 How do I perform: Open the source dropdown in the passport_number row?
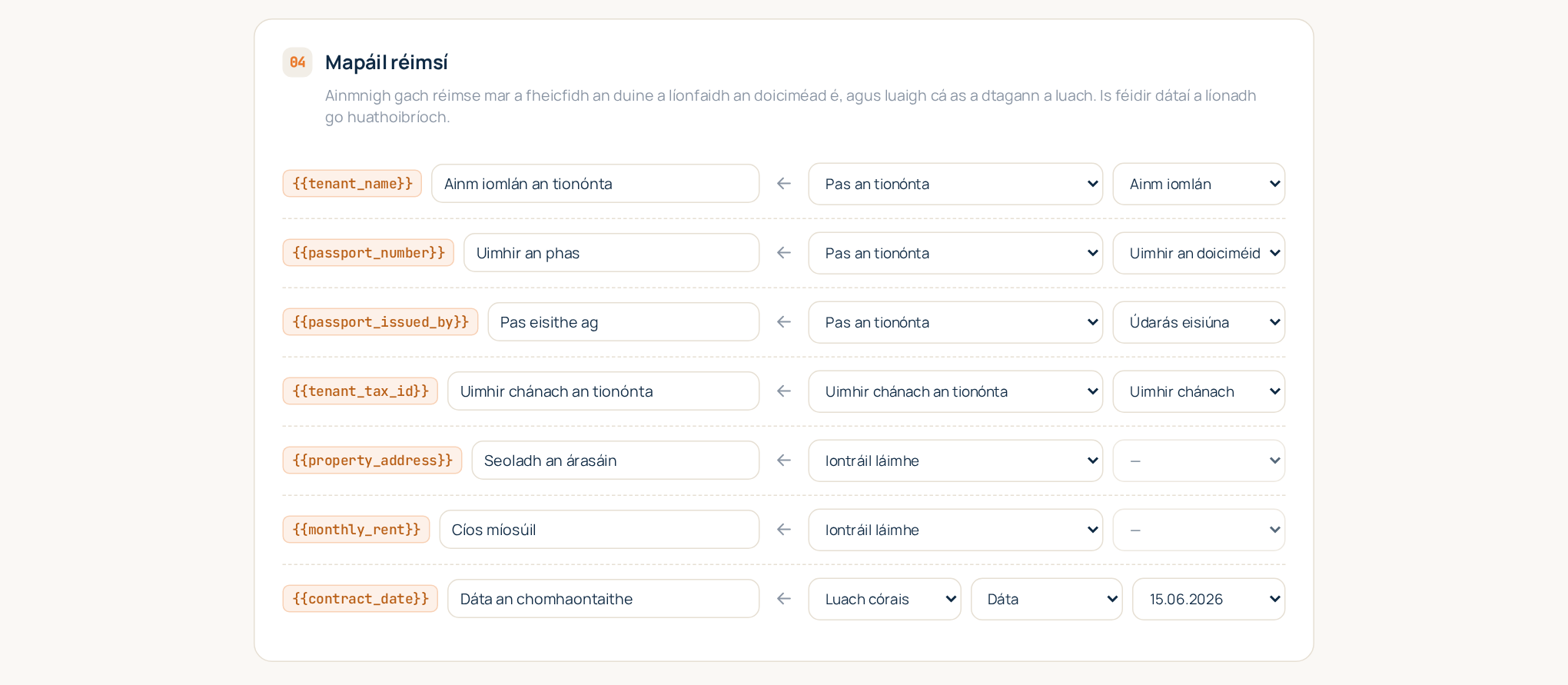click(955, 253)
